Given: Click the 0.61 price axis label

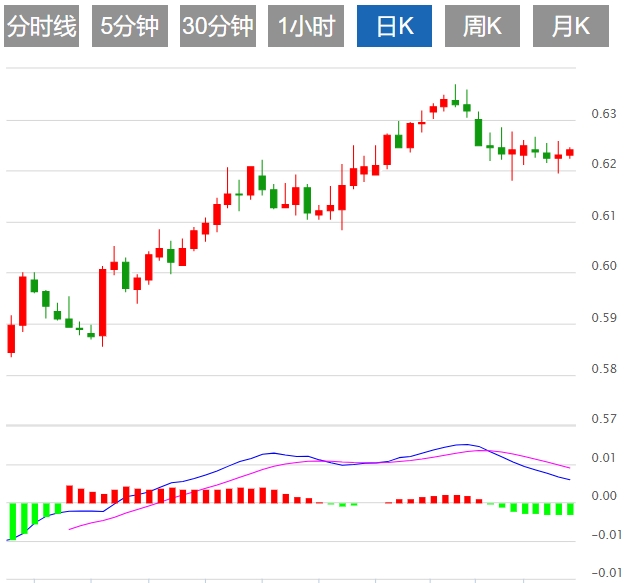Looking at the screenshot, I should click(604, 216).
